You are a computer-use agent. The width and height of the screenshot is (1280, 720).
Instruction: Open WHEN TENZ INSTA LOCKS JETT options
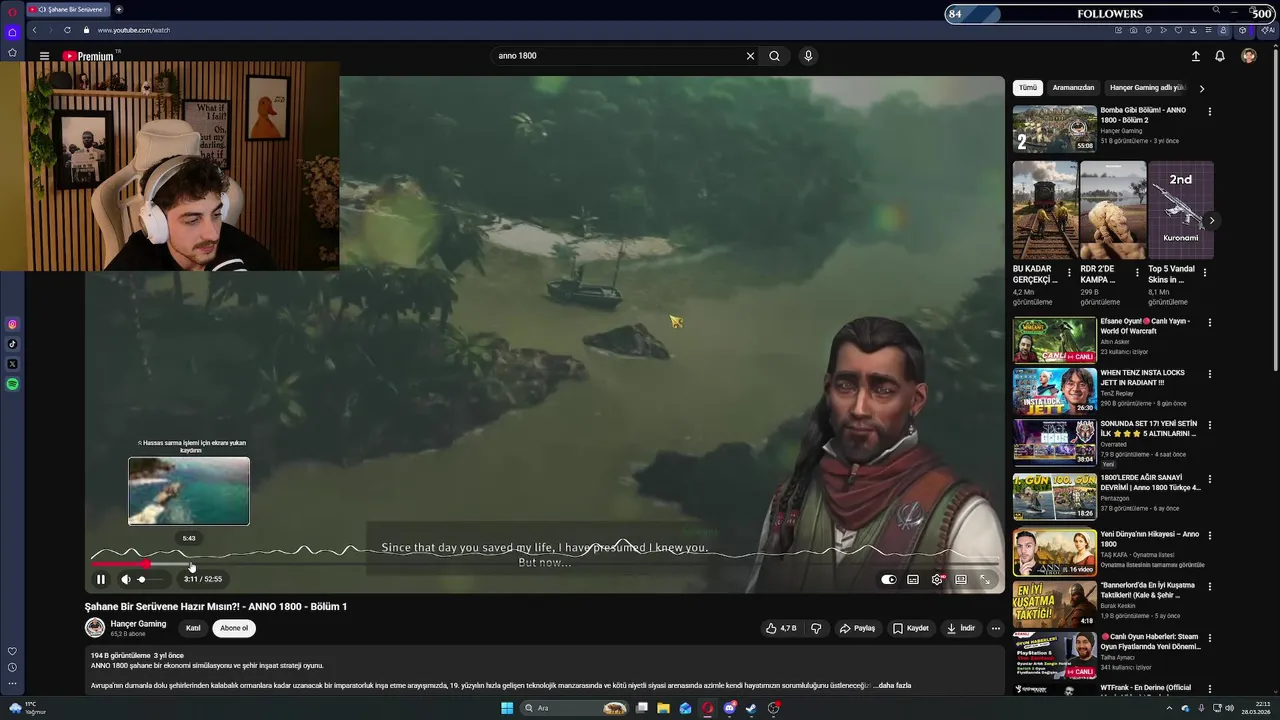[x=1210, y=374]
